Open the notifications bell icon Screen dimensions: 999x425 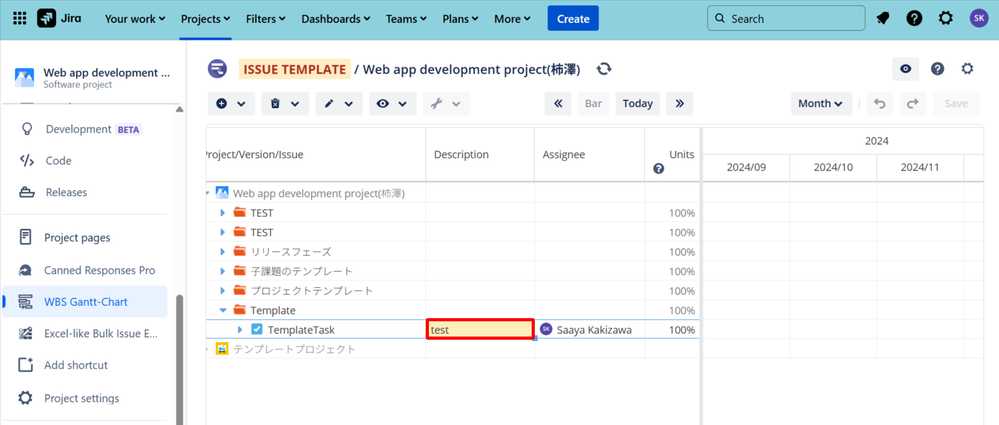pyautogui.click(x=882, y=18)
